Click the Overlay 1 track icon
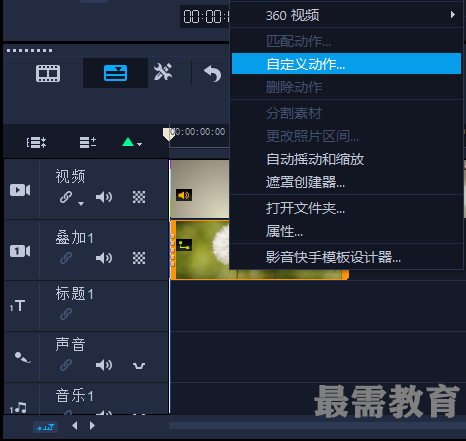466x441 pixels. pos(20,251)
